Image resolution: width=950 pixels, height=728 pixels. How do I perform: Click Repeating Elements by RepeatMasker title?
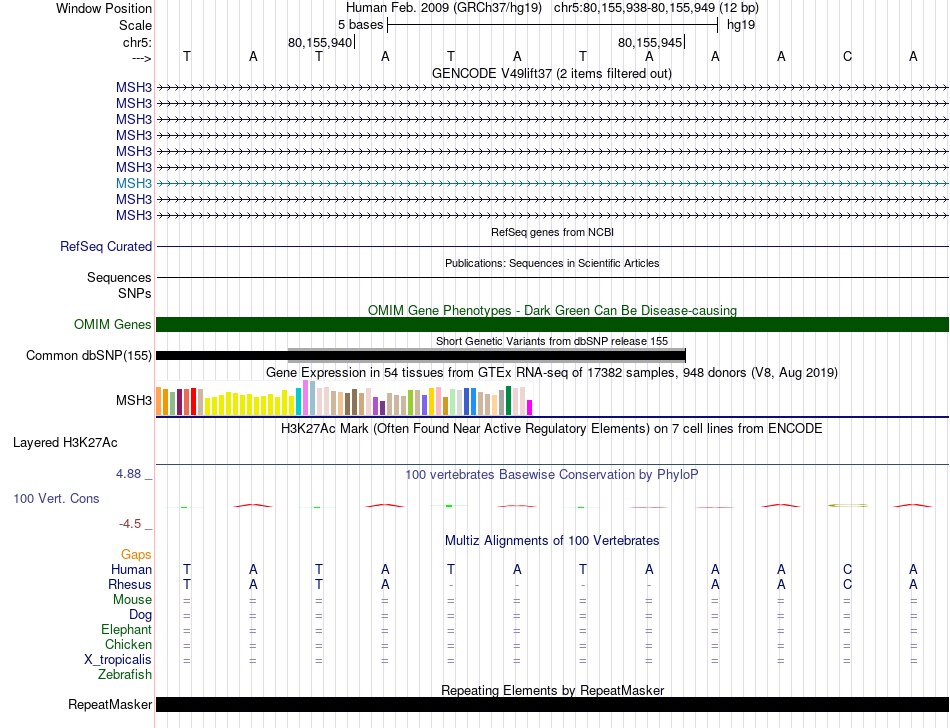coord(553,690)
